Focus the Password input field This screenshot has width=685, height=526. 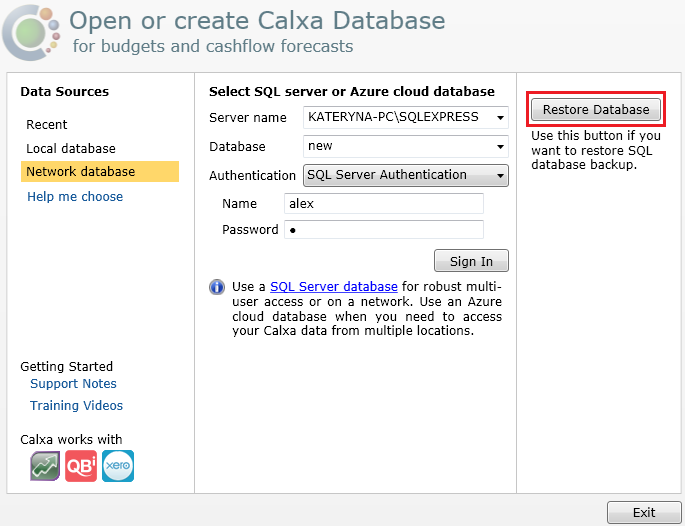pyautogui.click(x=384, y=229)
